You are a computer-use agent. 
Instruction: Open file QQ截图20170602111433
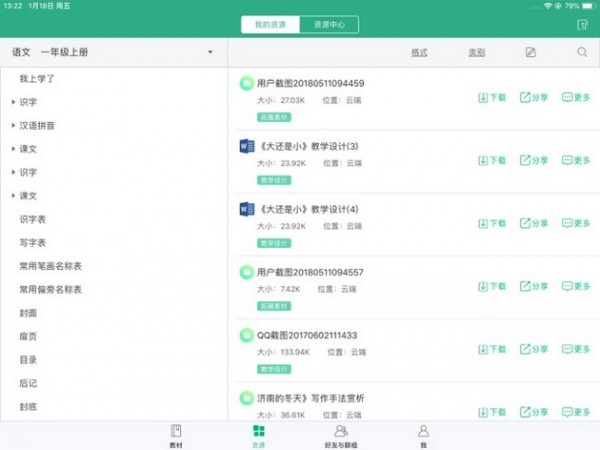[x=307, y=335]
